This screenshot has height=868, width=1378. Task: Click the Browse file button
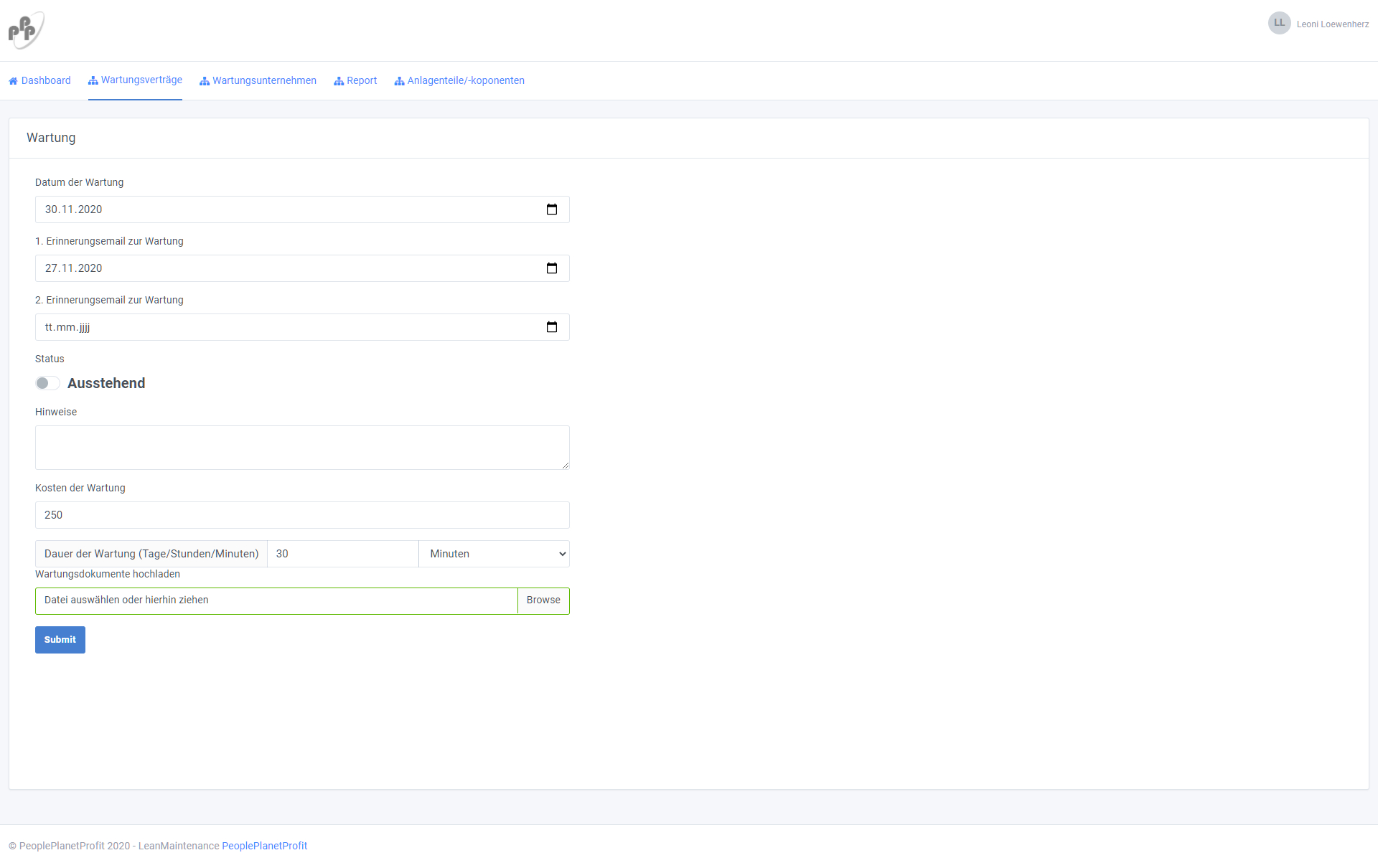[543, 600]
